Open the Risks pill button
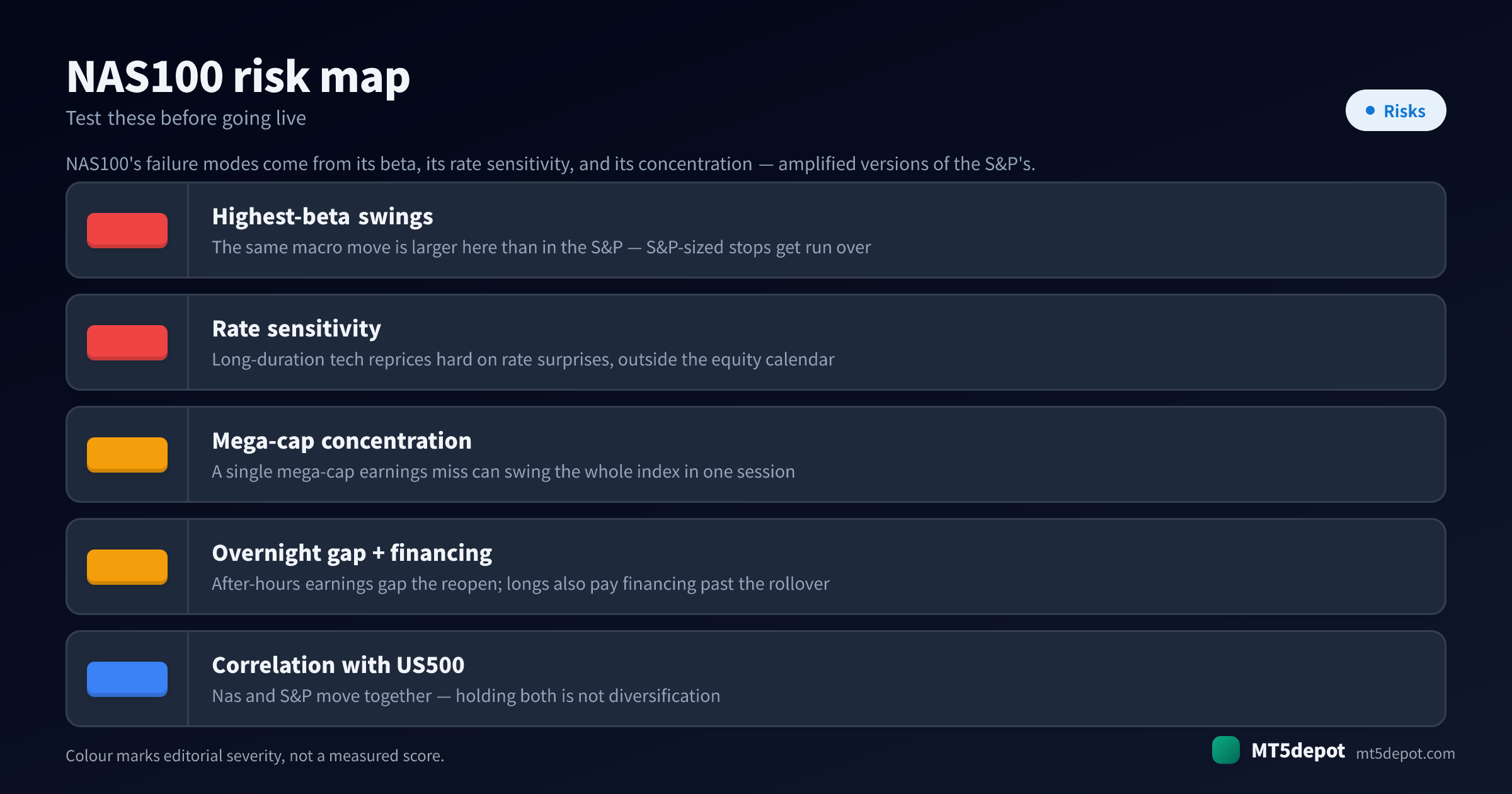The width and height of the screenshot is (1512, 794). pos(1395,110)
